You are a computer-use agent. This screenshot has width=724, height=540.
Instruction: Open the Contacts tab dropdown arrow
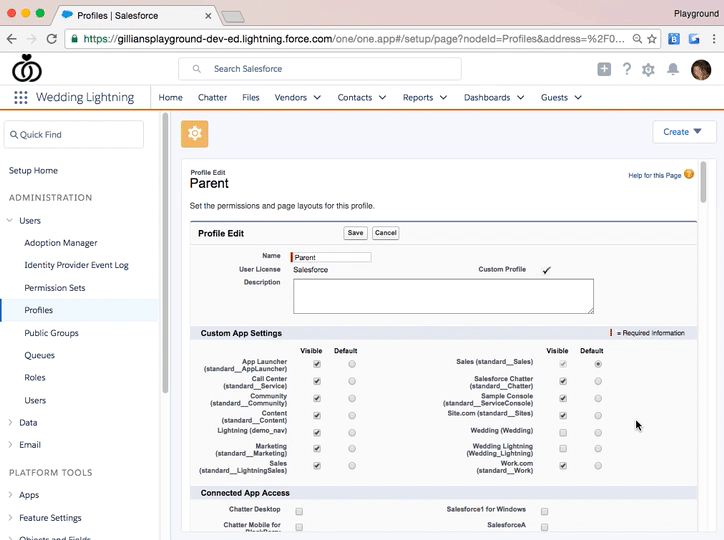[382, 97]
